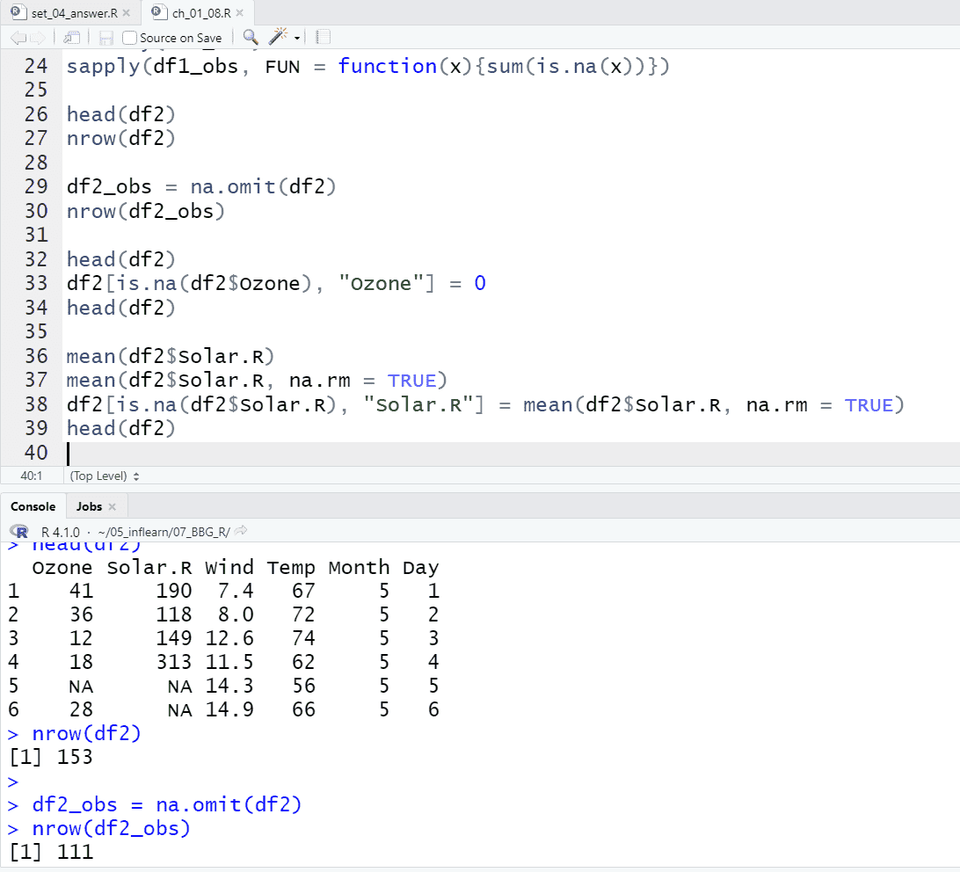The image size is (960, 872).
Task: Click Ozone NA value in row 5
Action: tap(81, 686)
